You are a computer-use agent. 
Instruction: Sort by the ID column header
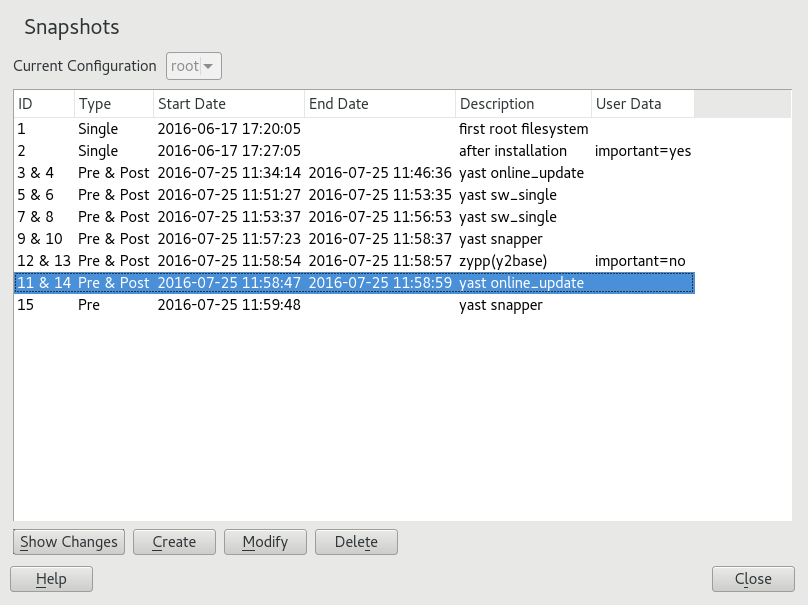(44, 104)
